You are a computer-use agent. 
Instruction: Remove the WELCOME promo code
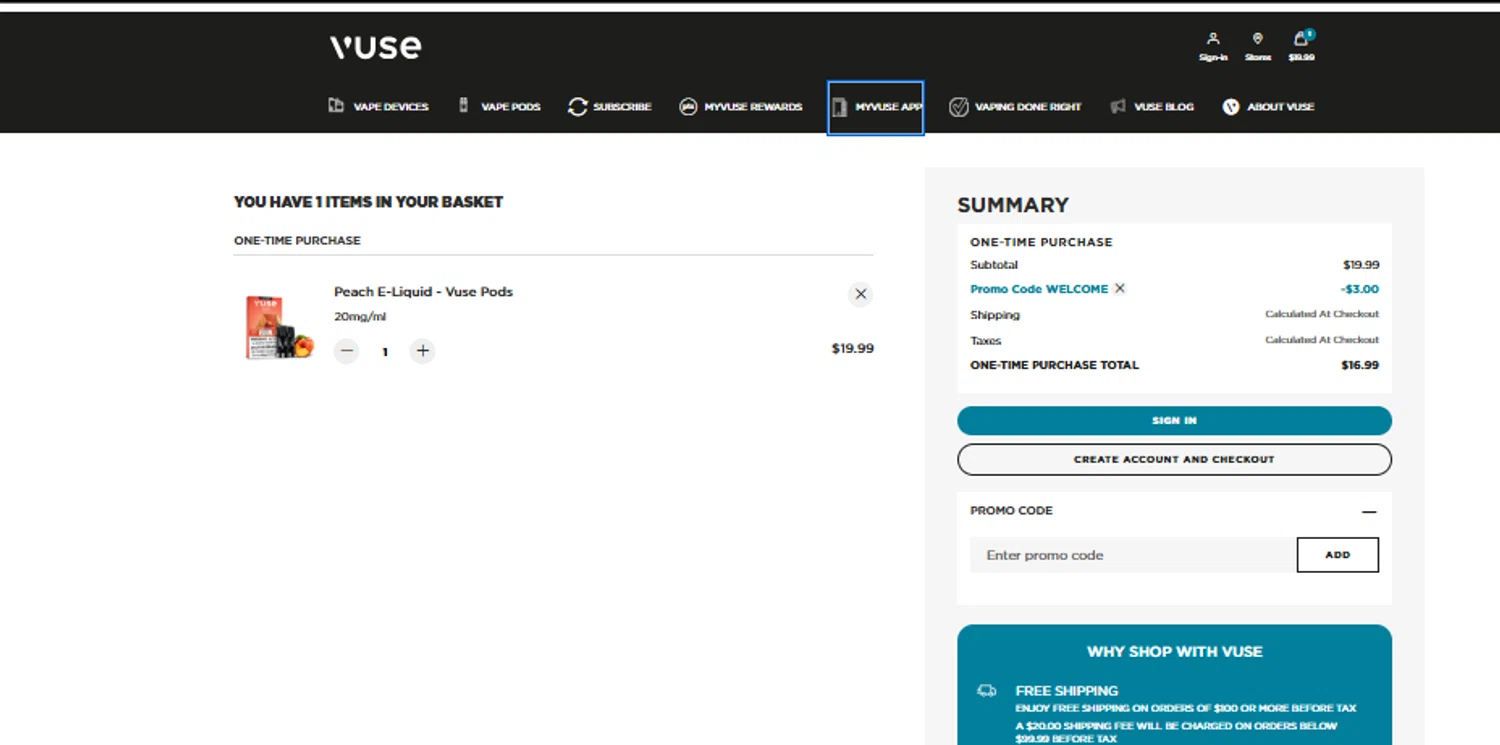tap(1120, 289)
